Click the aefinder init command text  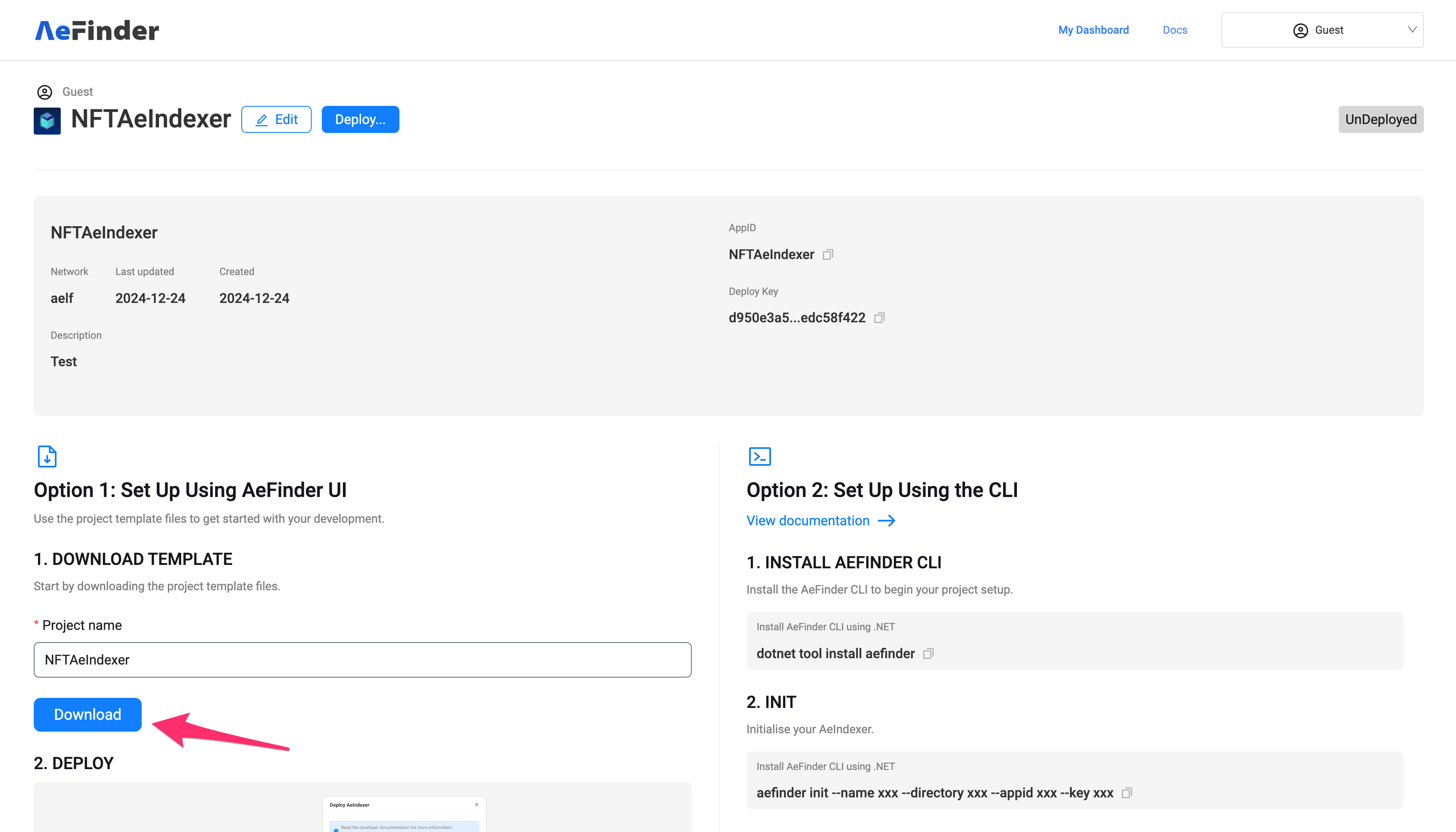pyautogui.click(x=935, y=793)
